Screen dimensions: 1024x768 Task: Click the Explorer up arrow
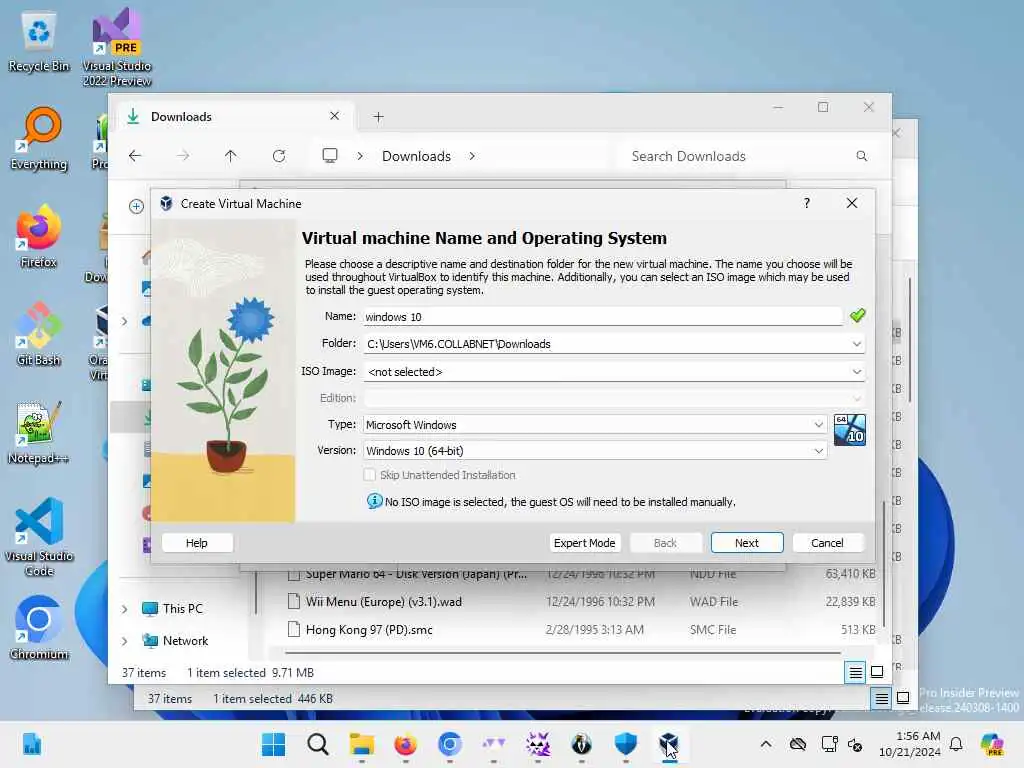(231, 155)
